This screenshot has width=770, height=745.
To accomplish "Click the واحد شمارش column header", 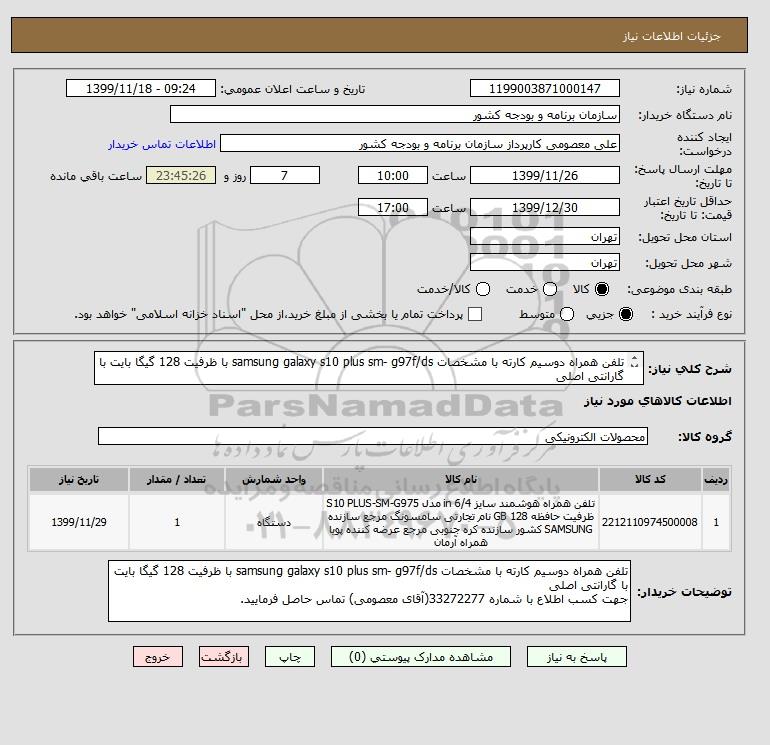I will click(x=274, y=479).
